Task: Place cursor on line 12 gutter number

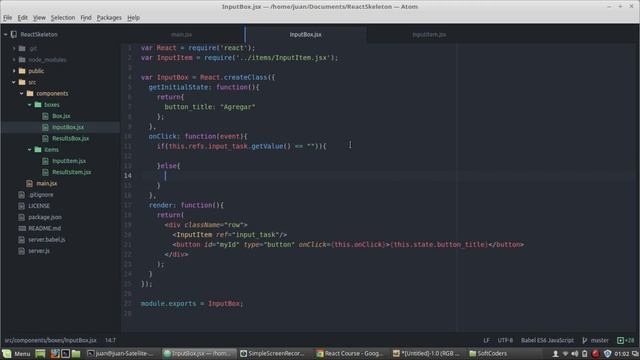Action: pyautogui.click(x=128, y=156)
